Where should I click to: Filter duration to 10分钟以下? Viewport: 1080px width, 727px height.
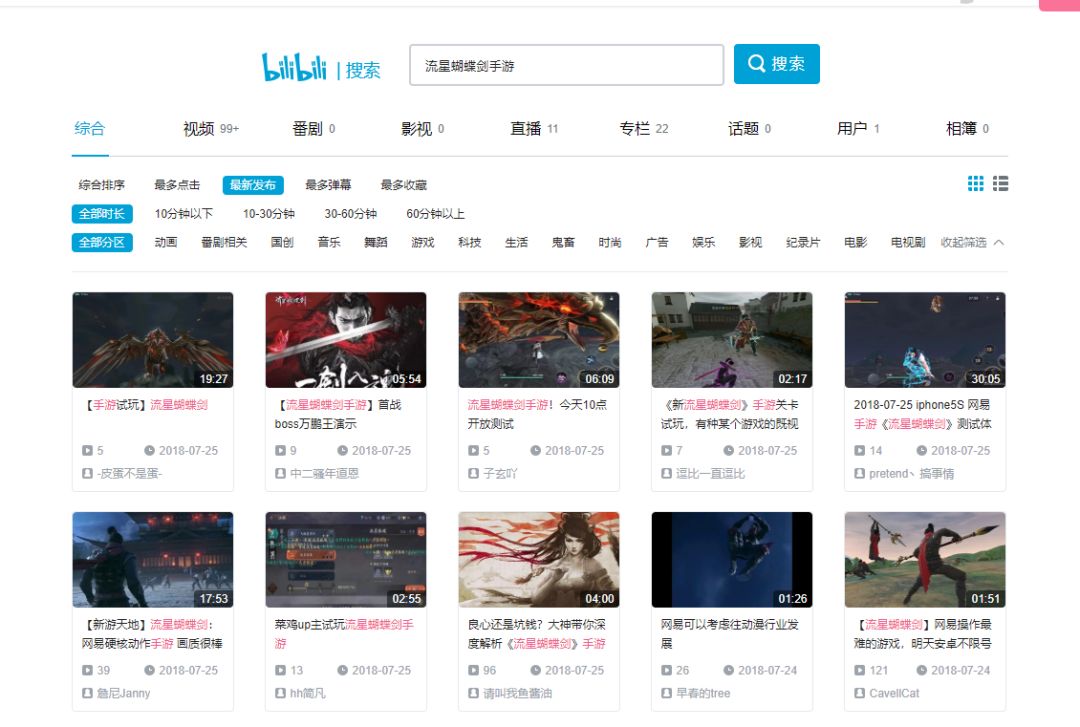click(183, 214)
